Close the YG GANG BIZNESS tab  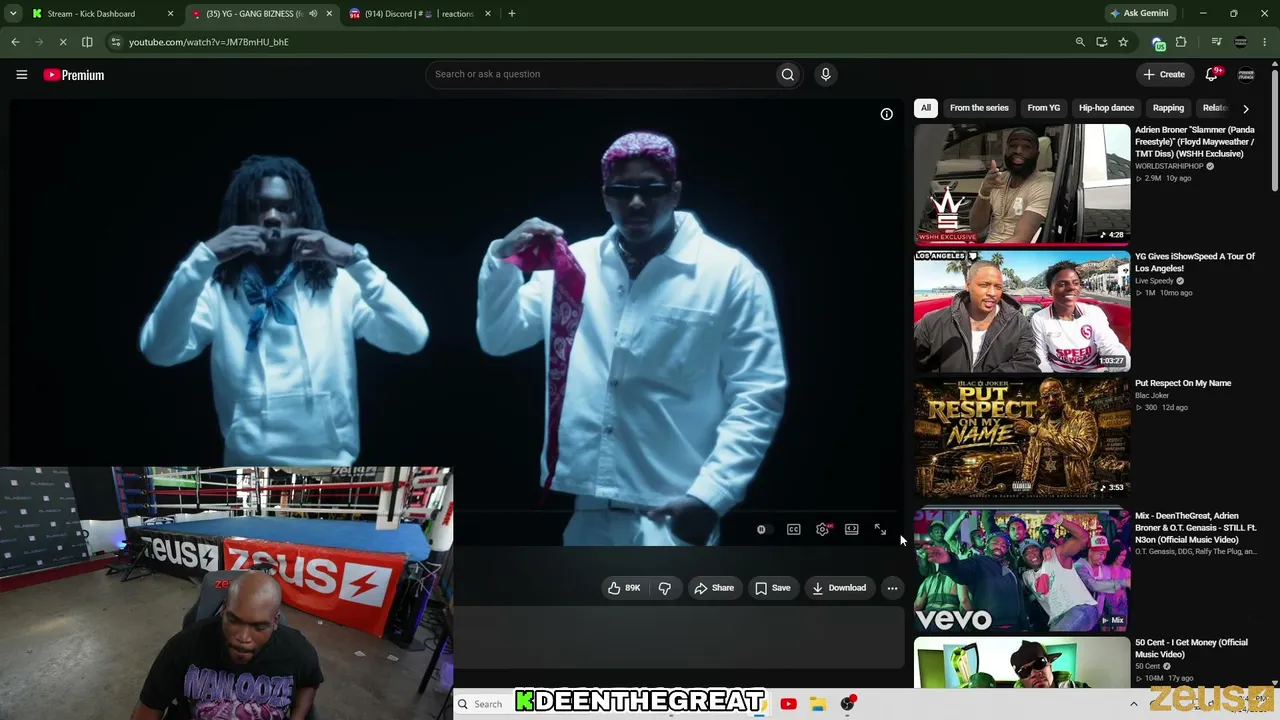(x=329, y=14)
